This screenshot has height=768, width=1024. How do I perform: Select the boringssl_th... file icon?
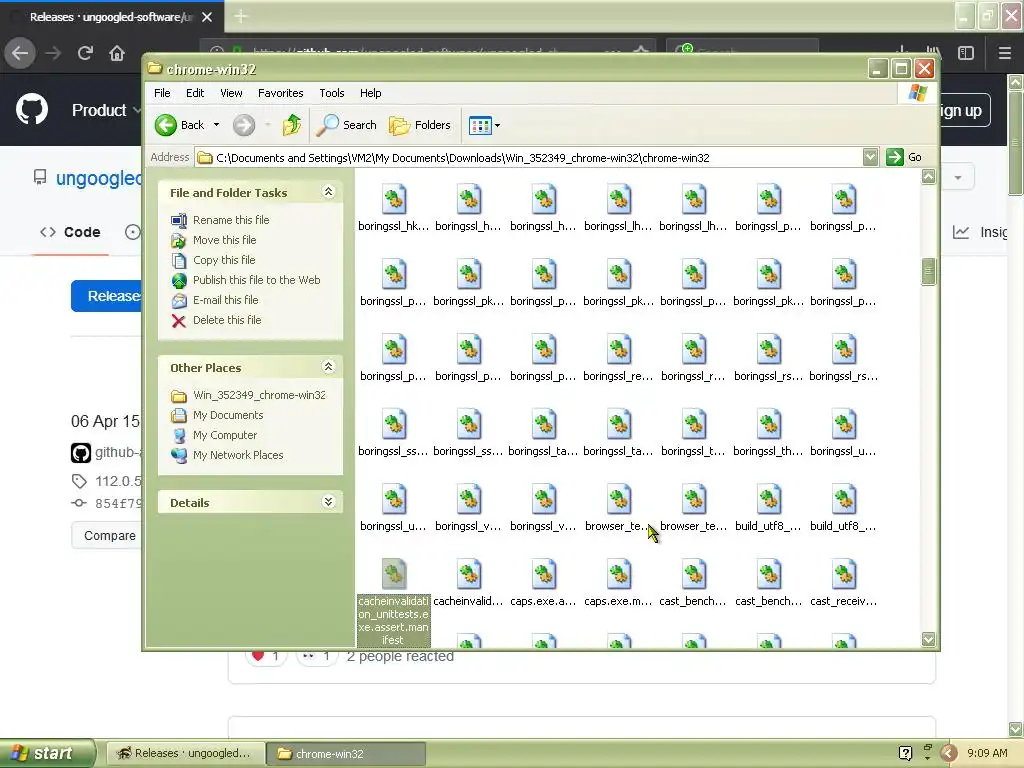[x=769, y=424]
